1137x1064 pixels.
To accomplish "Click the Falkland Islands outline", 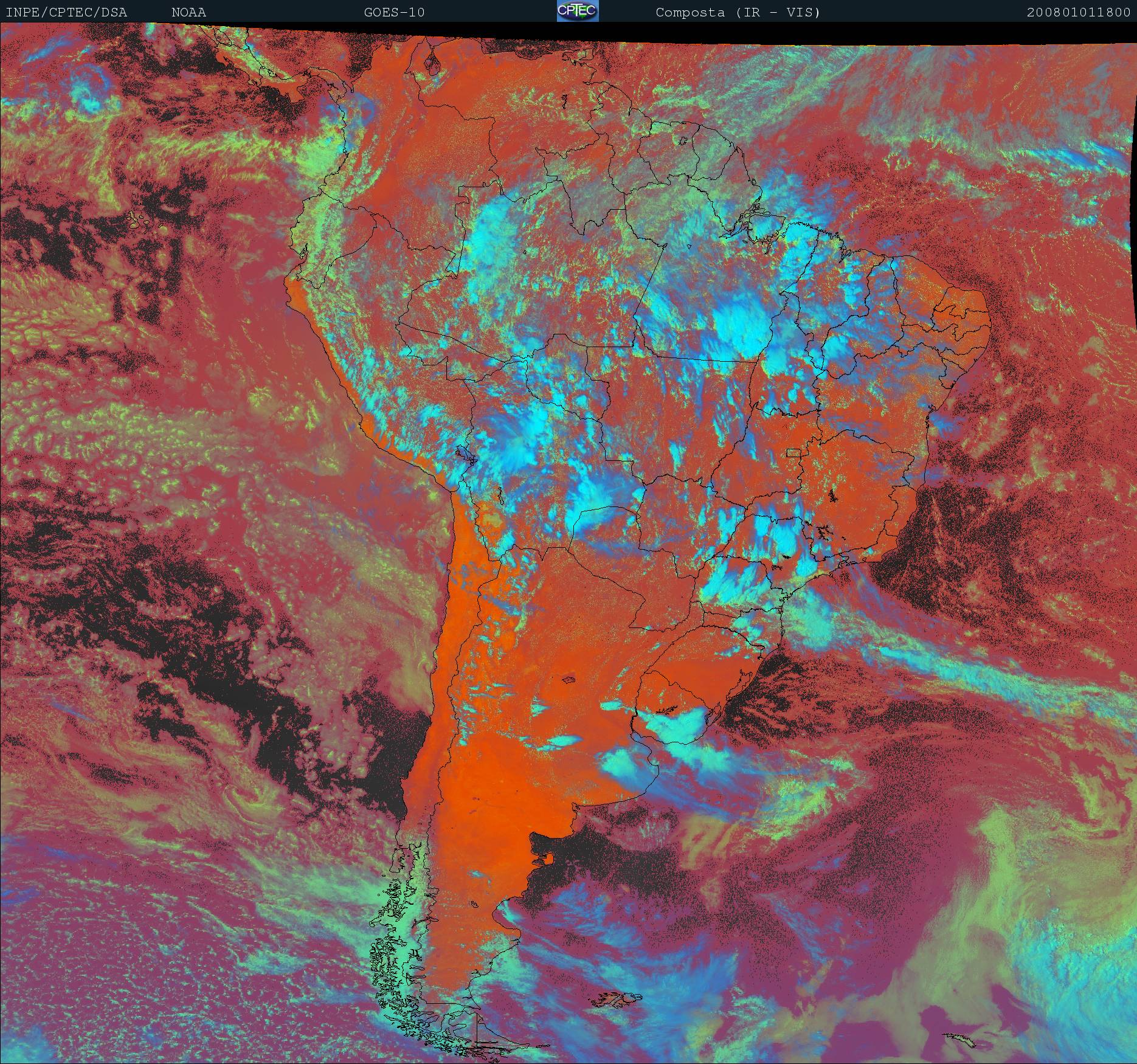I will [x=615, y=1000].
